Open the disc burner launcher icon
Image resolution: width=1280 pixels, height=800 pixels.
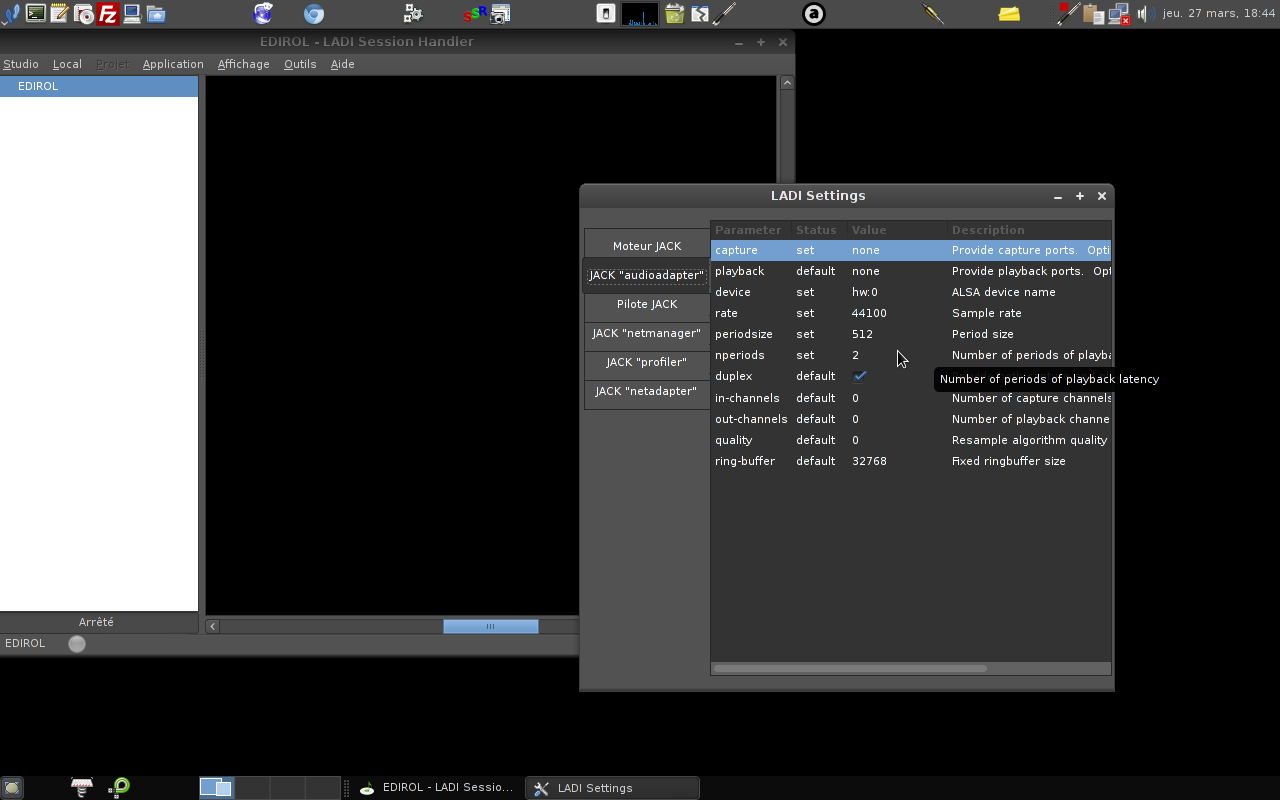[x=84, y=14]
